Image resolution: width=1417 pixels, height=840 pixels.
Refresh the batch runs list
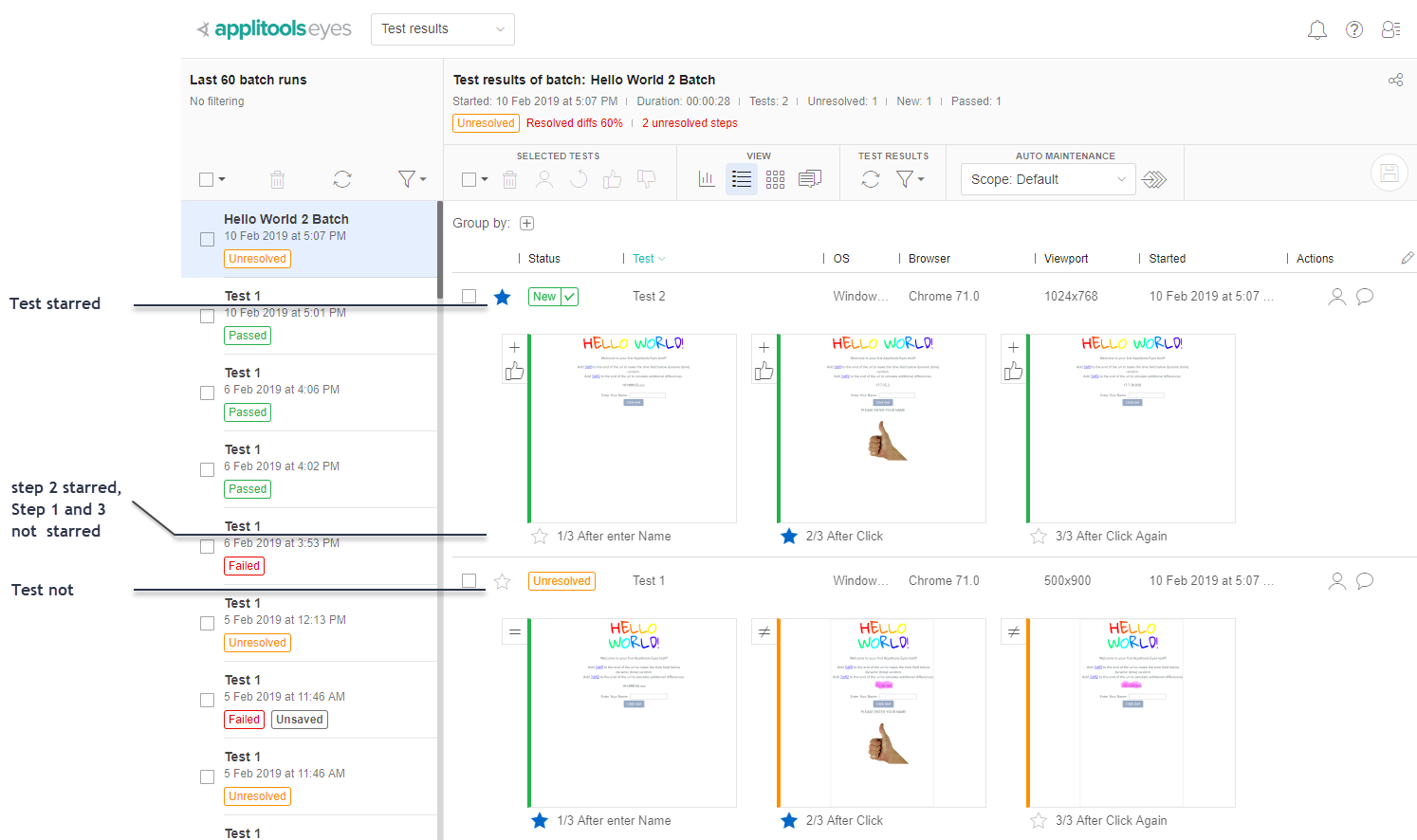click(x=342, y=179)
